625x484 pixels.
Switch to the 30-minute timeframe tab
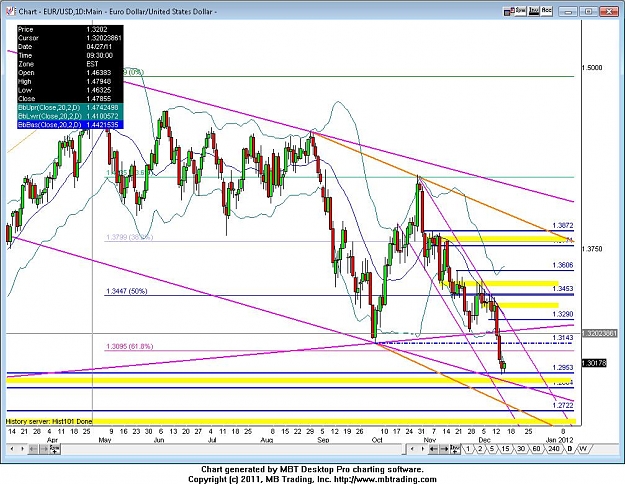click(x=521, y=449)
